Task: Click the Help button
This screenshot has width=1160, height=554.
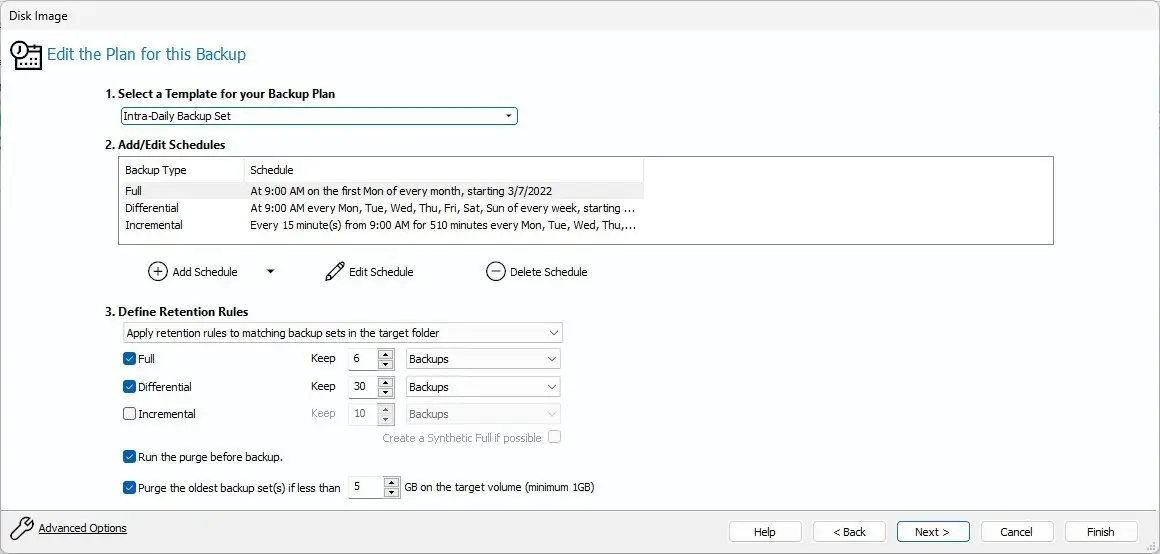Action: click(765, 532)
